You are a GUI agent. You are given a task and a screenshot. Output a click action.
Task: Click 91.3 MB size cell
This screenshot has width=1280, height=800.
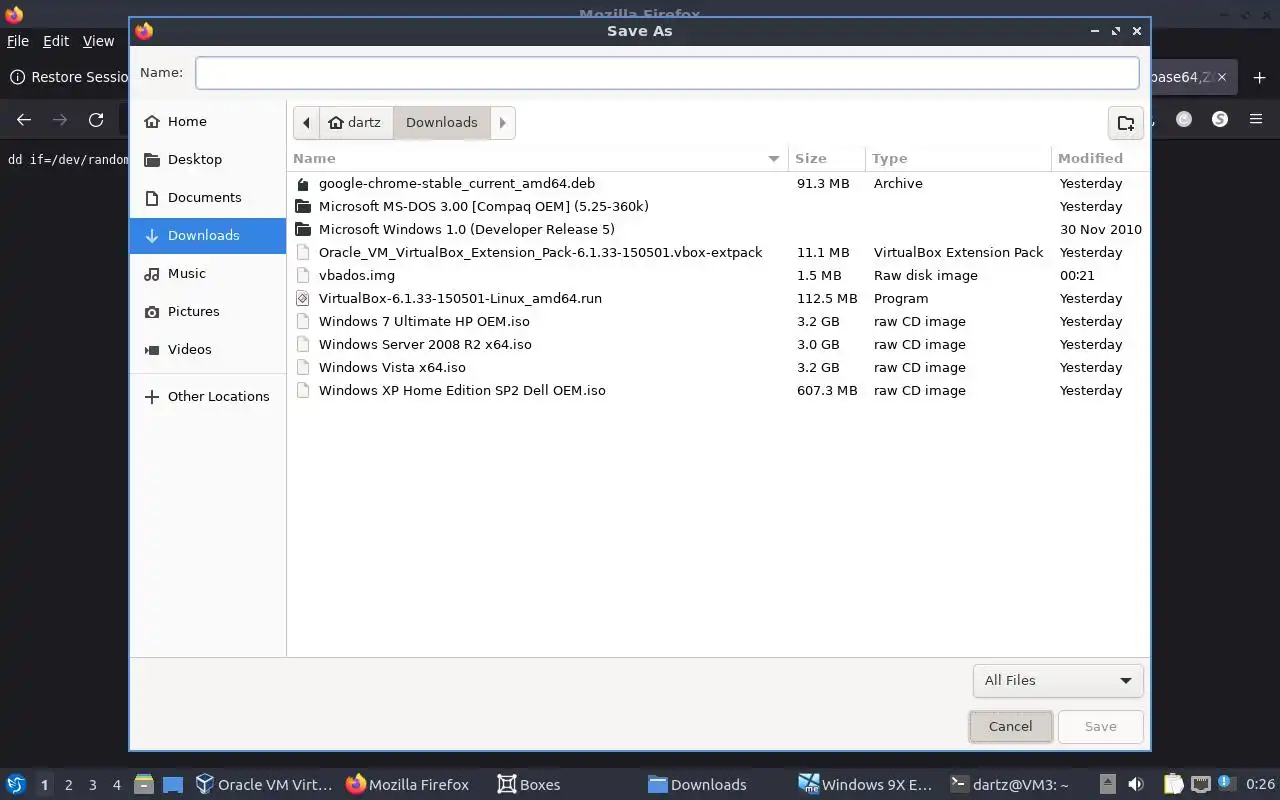823,183
